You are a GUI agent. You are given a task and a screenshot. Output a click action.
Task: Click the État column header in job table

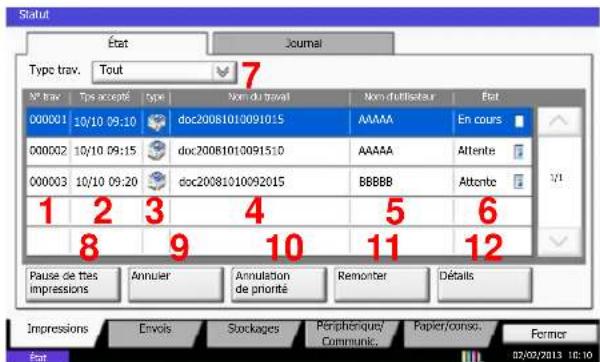(x=490, y=97)
